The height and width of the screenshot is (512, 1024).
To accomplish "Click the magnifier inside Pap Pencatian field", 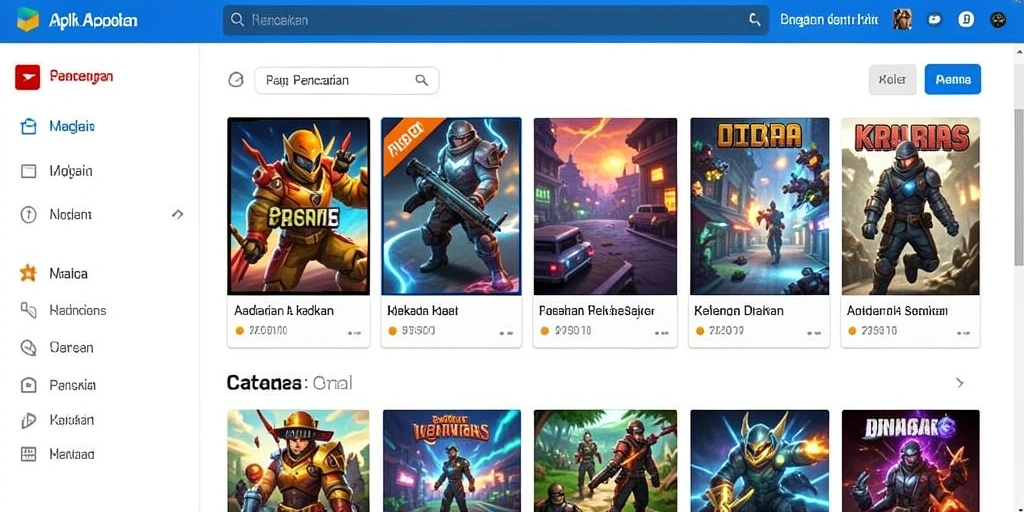I will pos(422,80).
